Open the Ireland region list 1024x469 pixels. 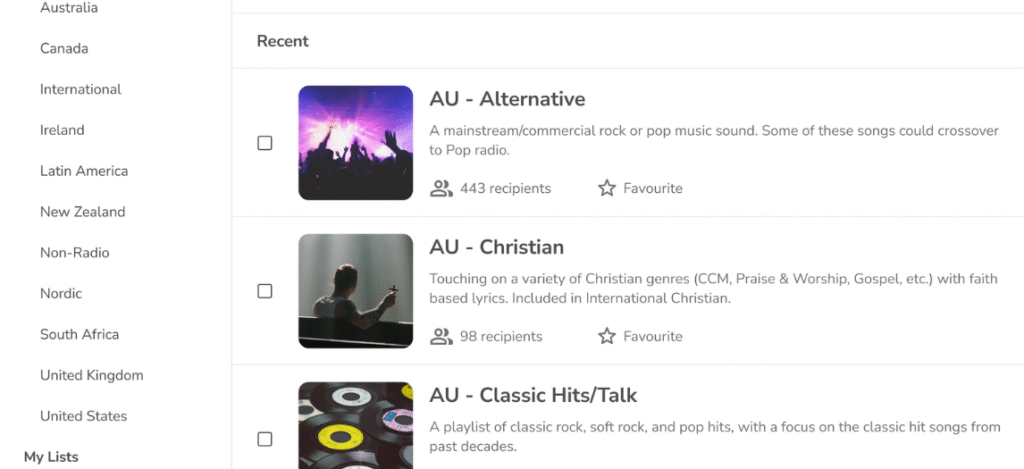62,130
